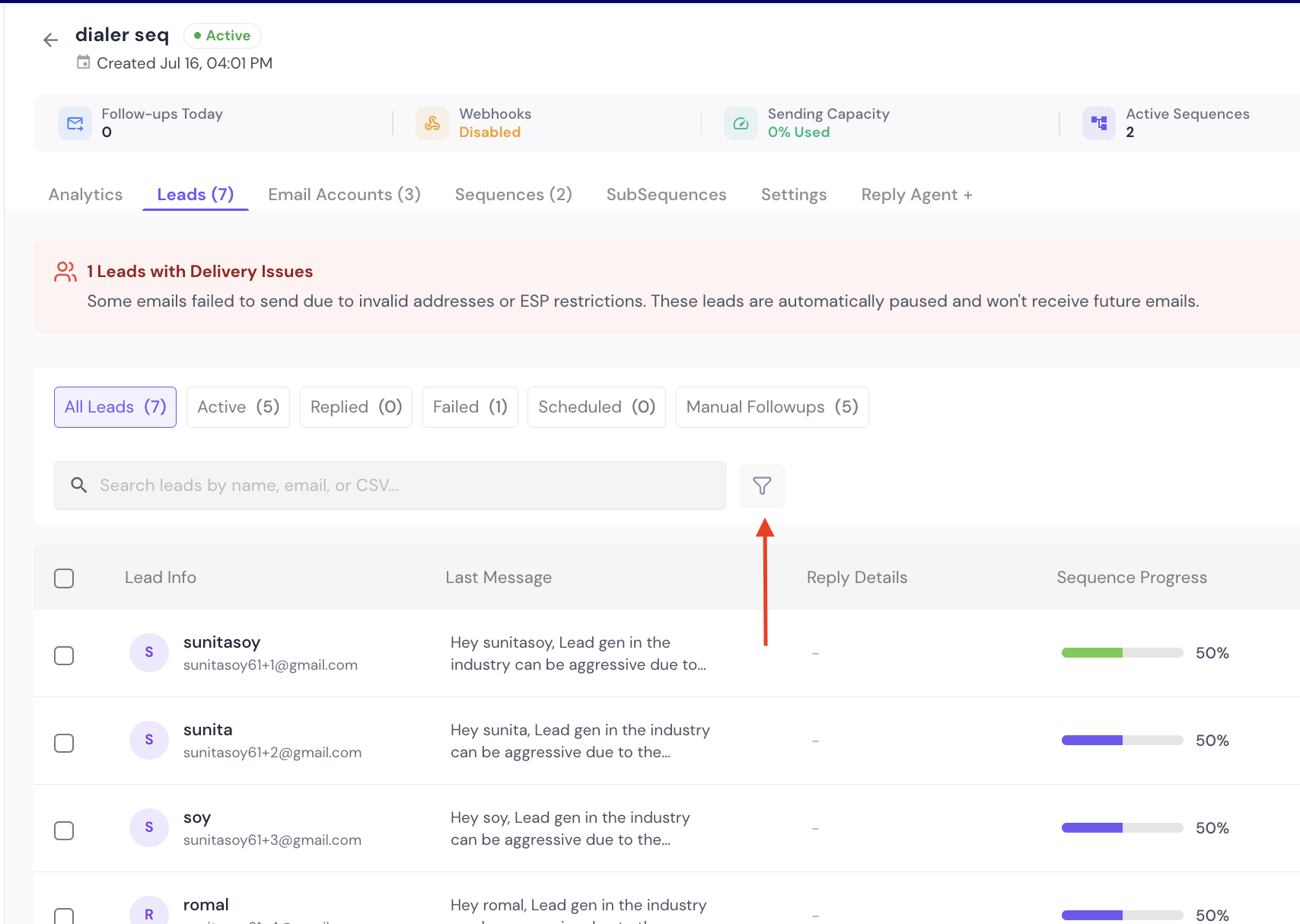Image resolution: width=1300 pixels, height=924 pixels.
Task: Click the delivery issues people icon
Action: pos(65,272)
